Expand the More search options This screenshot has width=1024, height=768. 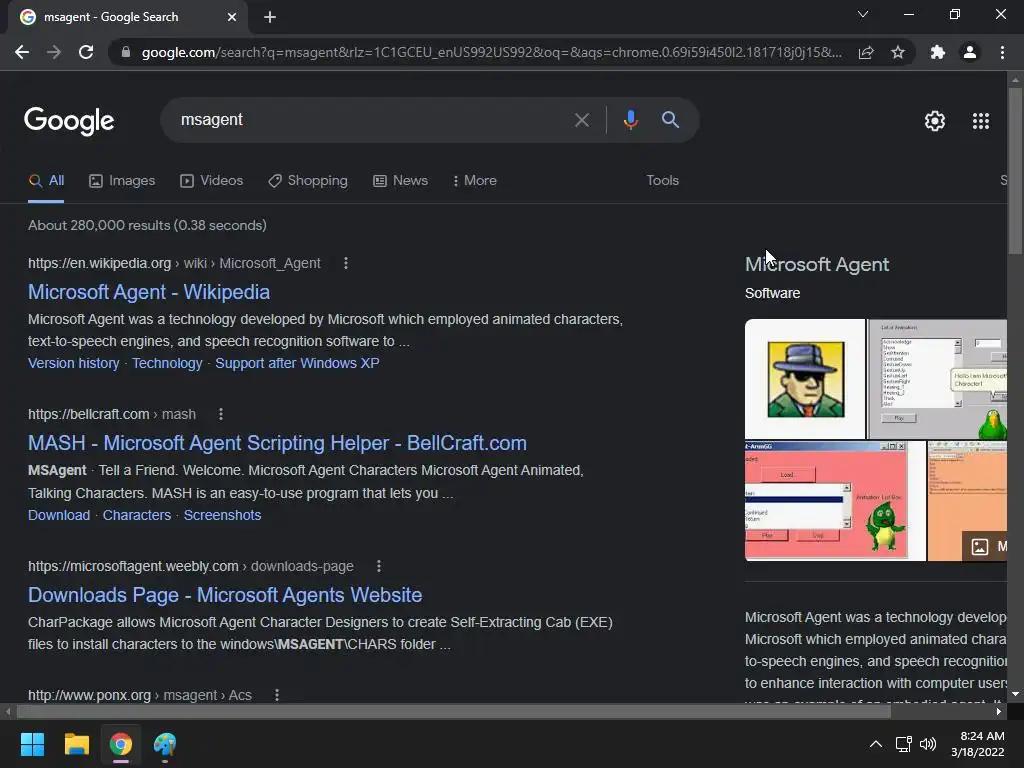tap(475, 181)
